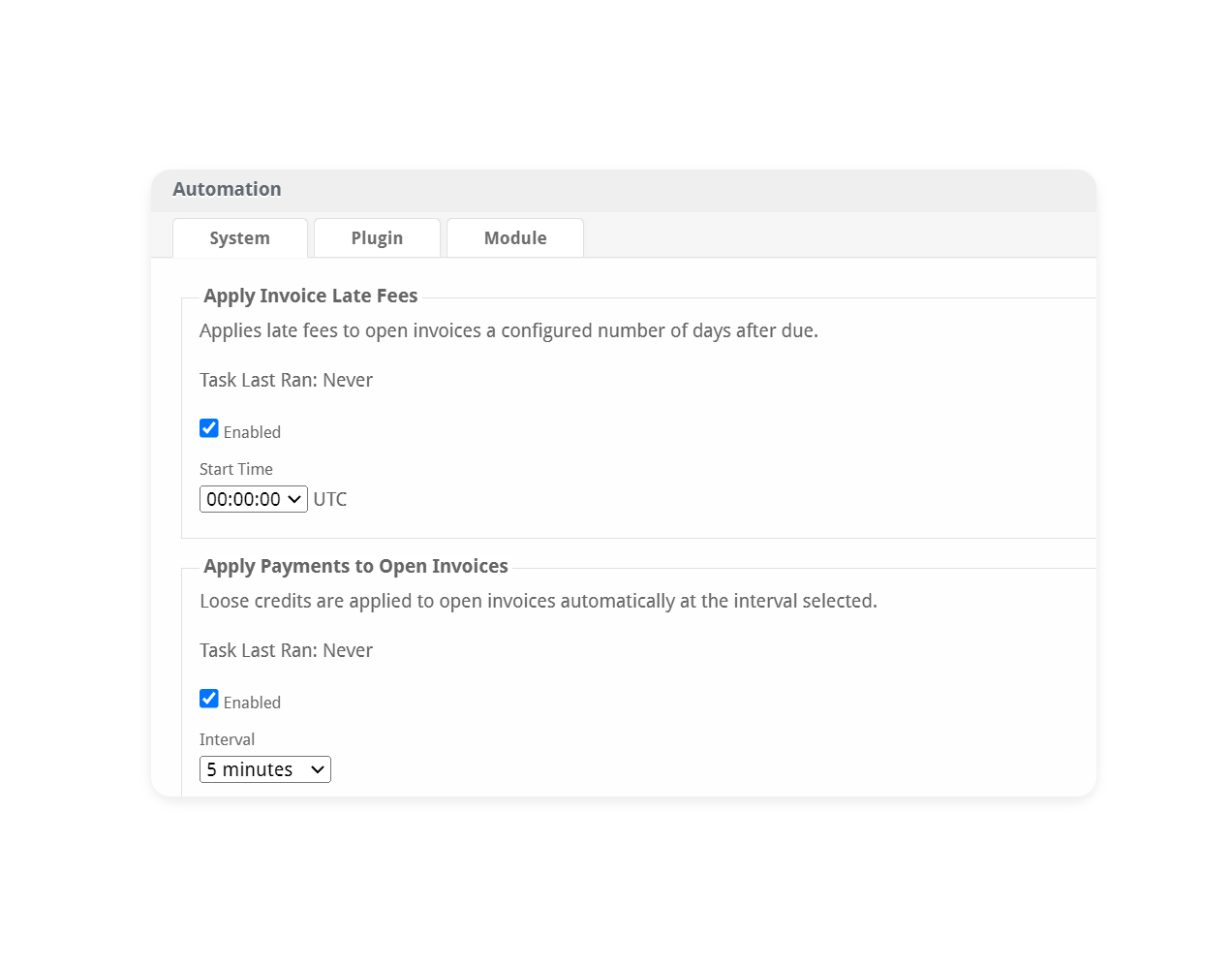Uncheck Enabled for Apply Payments to Open Invoices
The height and width of the screenshot is (969, 1232).
[209, 699]
